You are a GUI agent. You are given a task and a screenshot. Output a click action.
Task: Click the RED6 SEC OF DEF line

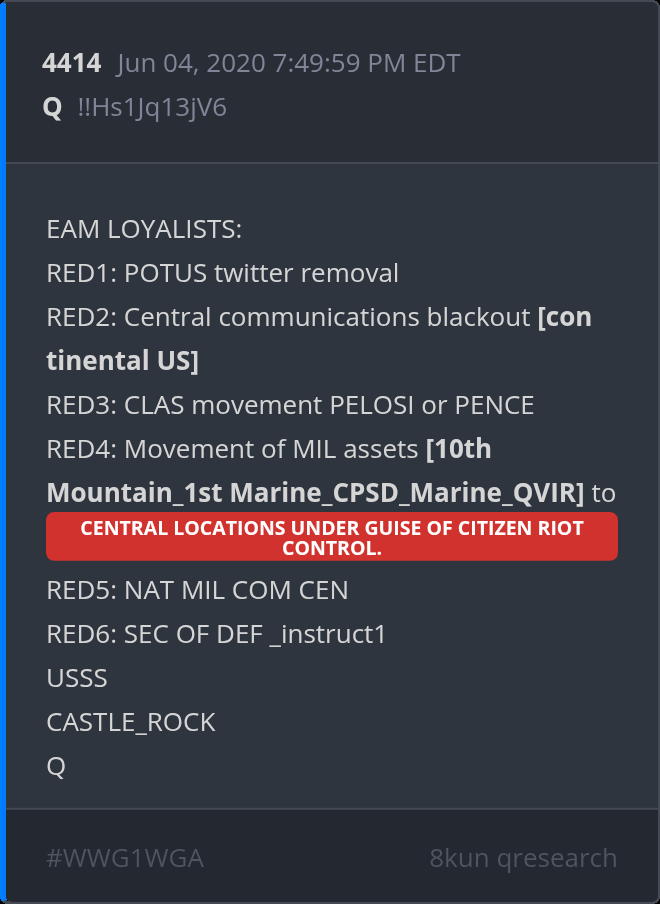(x=216, y=634)
